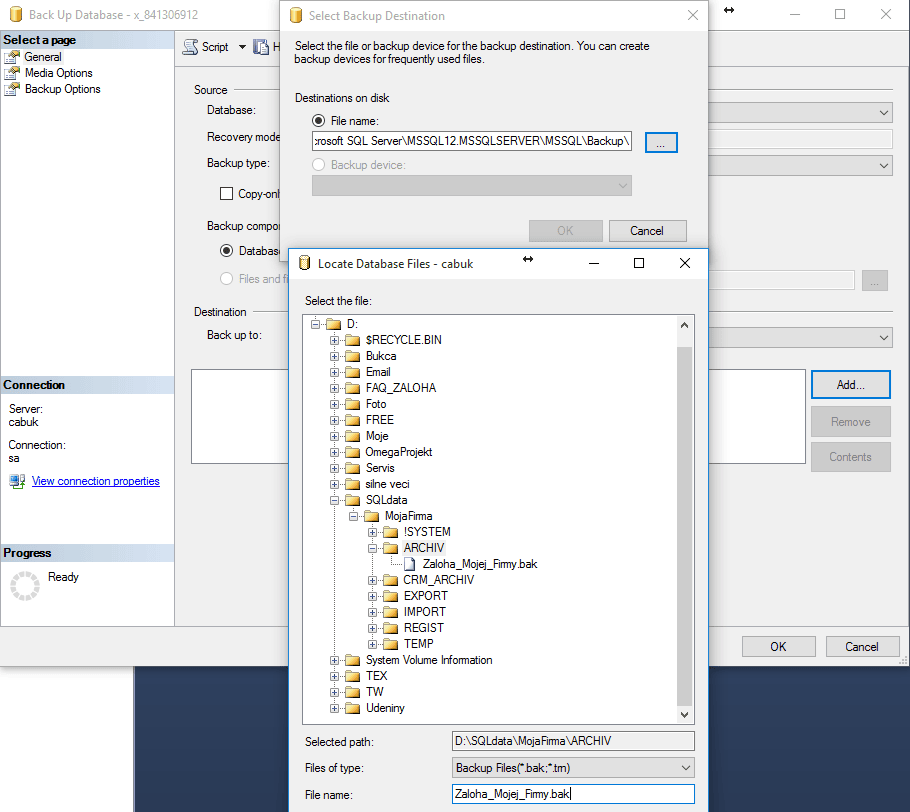This screenshot has width=910, height=812.
Task: Click the File name input field
Action: click(573, 794)
